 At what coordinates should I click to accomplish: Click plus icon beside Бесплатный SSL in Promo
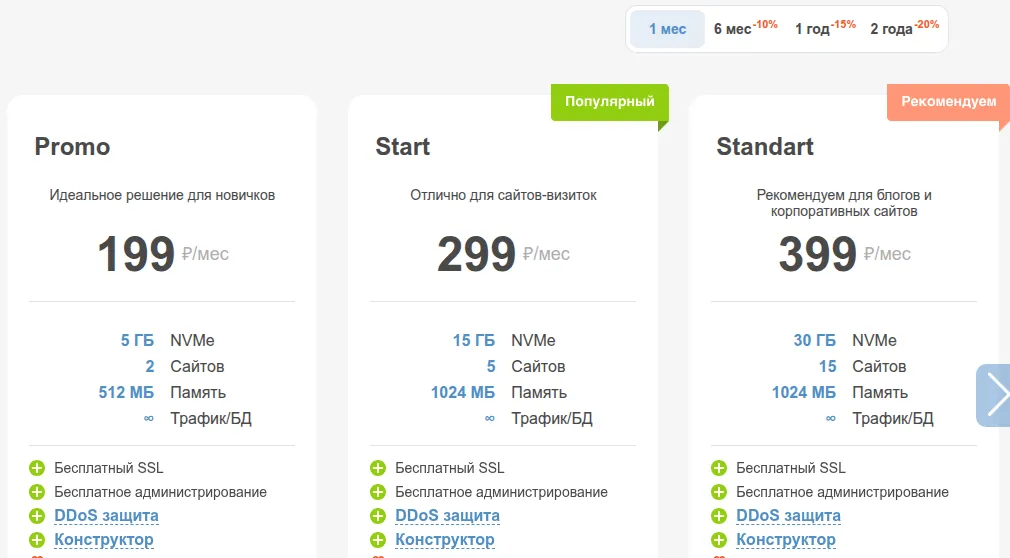[x=37, y=468]
